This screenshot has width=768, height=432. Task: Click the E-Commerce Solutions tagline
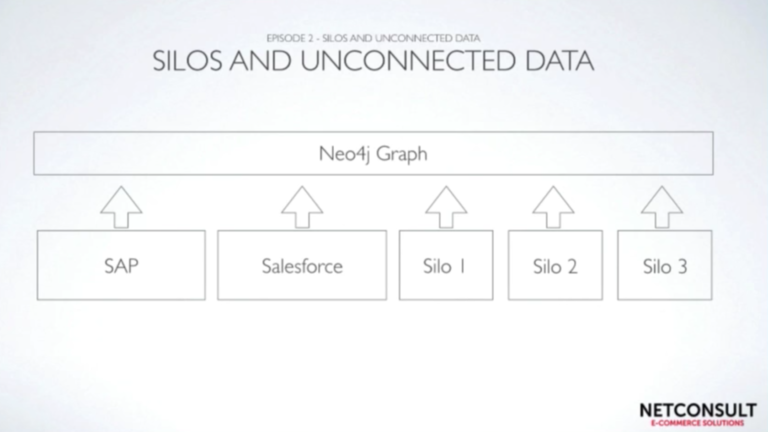coord(697,423)
